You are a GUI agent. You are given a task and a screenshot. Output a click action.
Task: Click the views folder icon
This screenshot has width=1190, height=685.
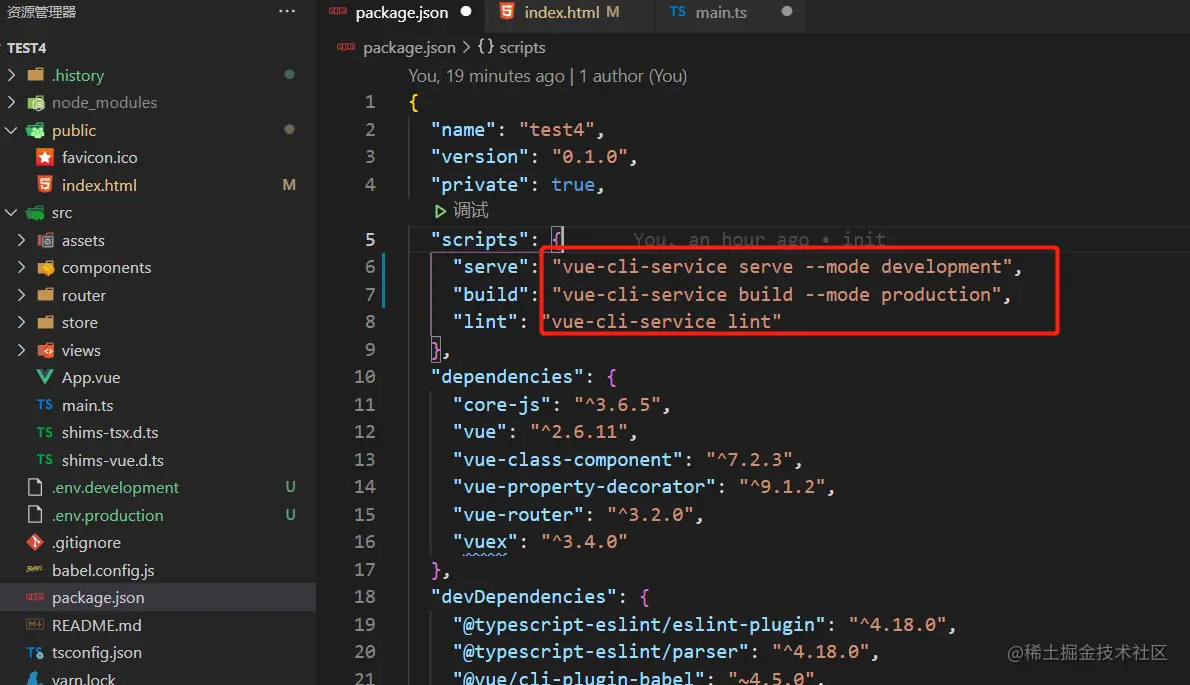(46, 350)
